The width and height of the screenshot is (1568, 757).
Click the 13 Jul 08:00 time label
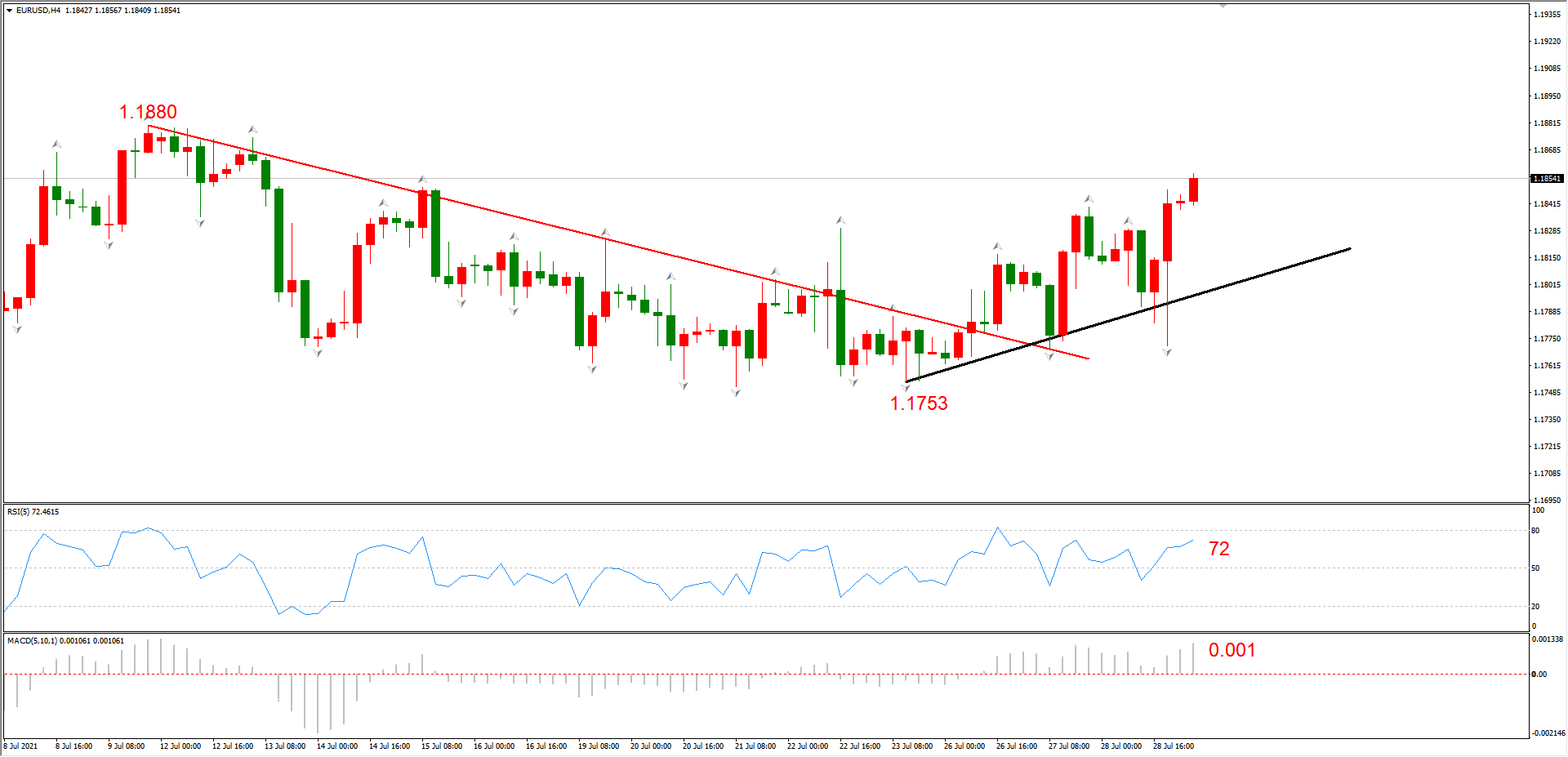[285, 746]
